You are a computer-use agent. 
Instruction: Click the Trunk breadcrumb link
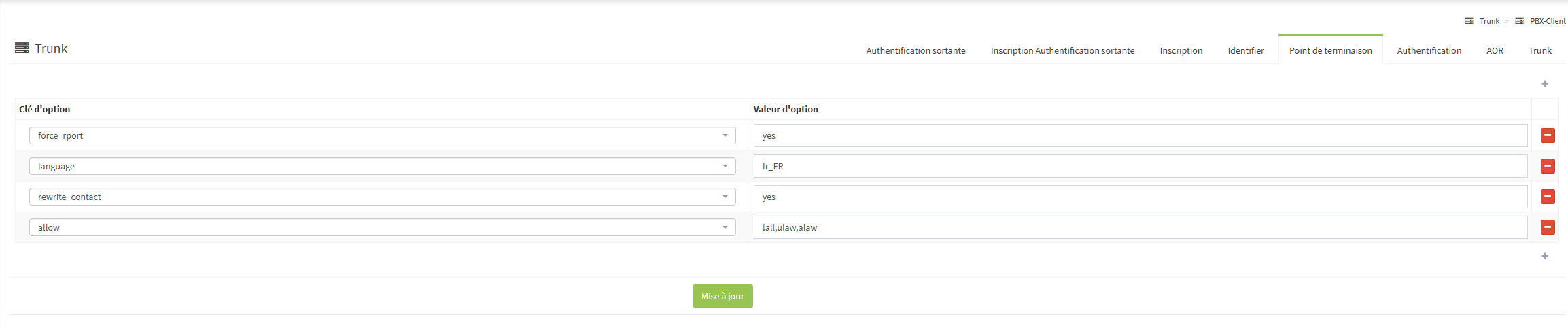1489,21
